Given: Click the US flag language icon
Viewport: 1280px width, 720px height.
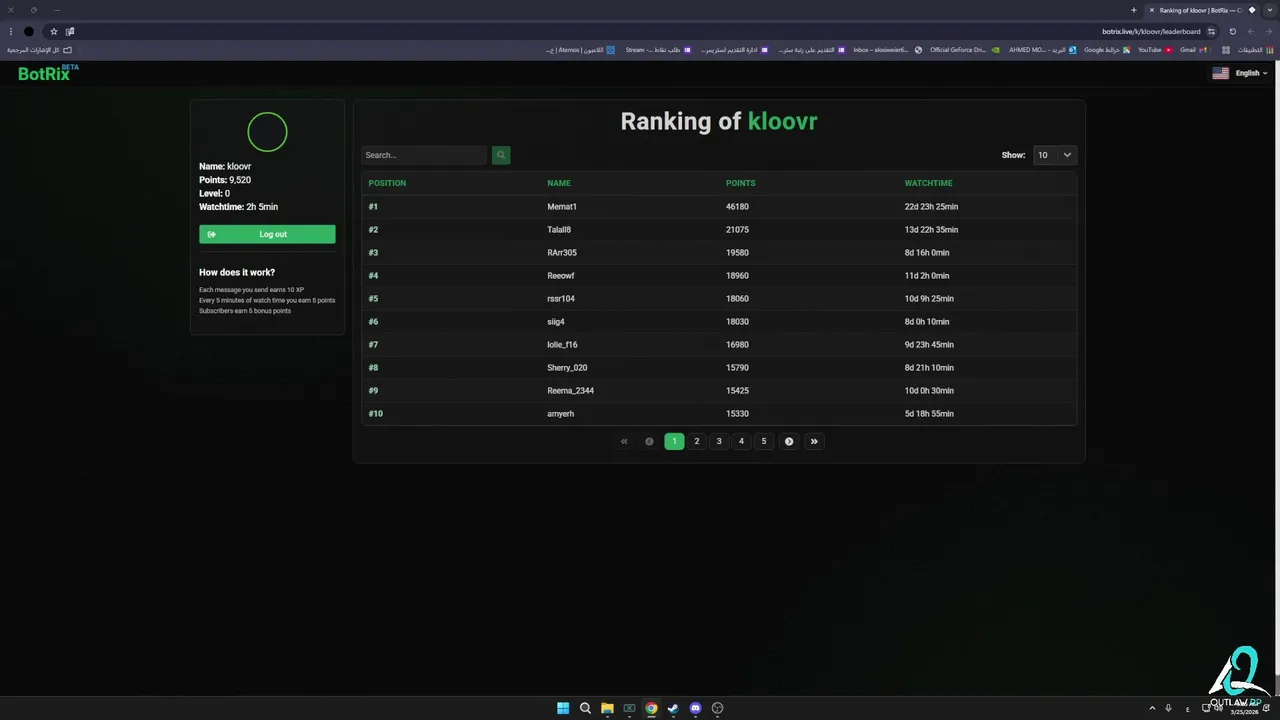Looking at the screenshot, I should [1220, 73].
